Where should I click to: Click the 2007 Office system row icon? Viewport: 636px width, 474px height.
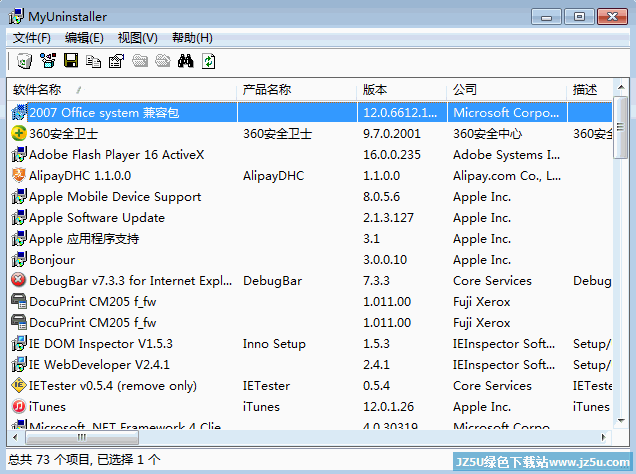pos(19,112)
